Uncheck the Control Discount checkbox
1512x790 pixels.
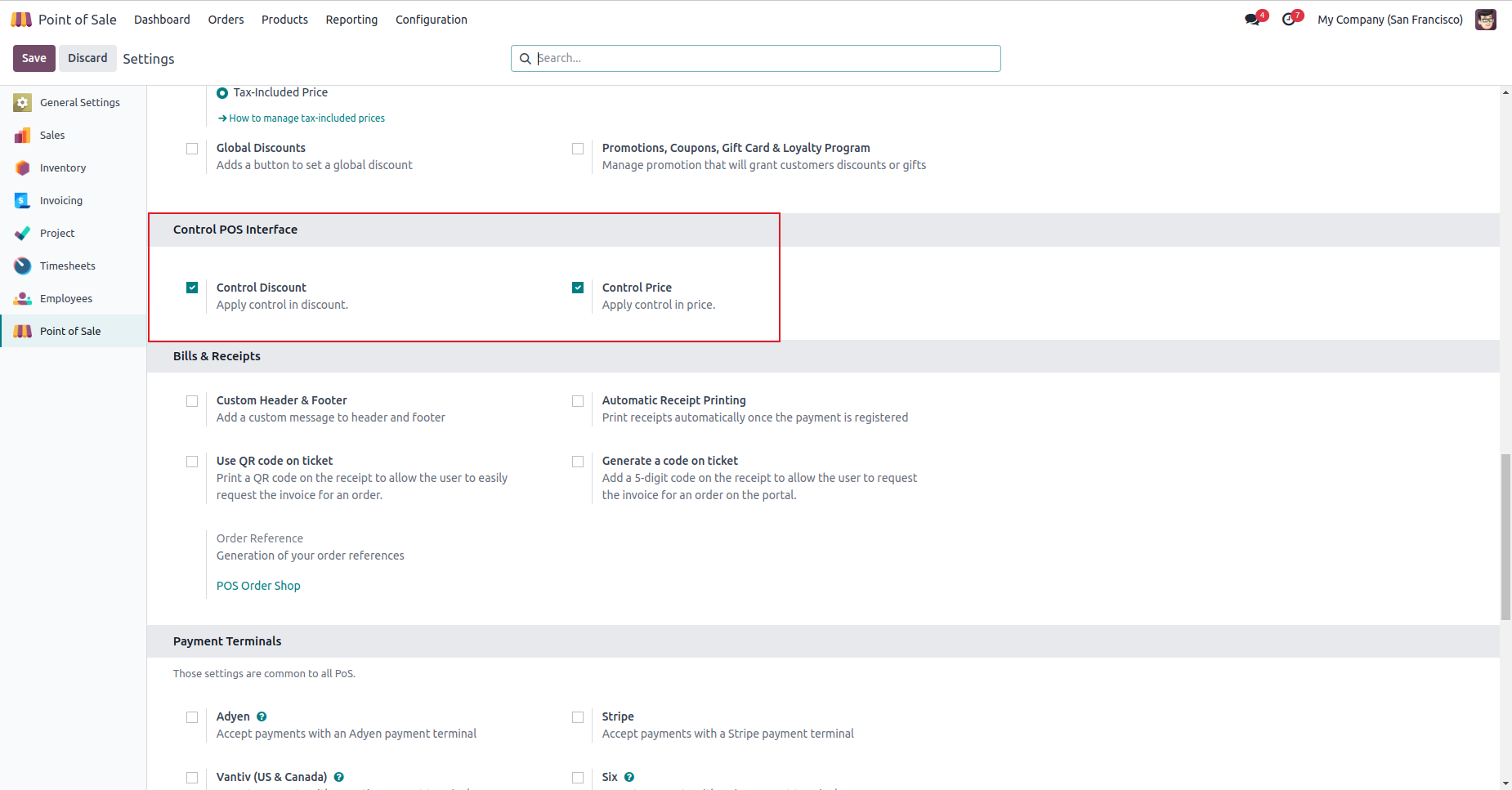pyautogui.click(x=192, y=288)
